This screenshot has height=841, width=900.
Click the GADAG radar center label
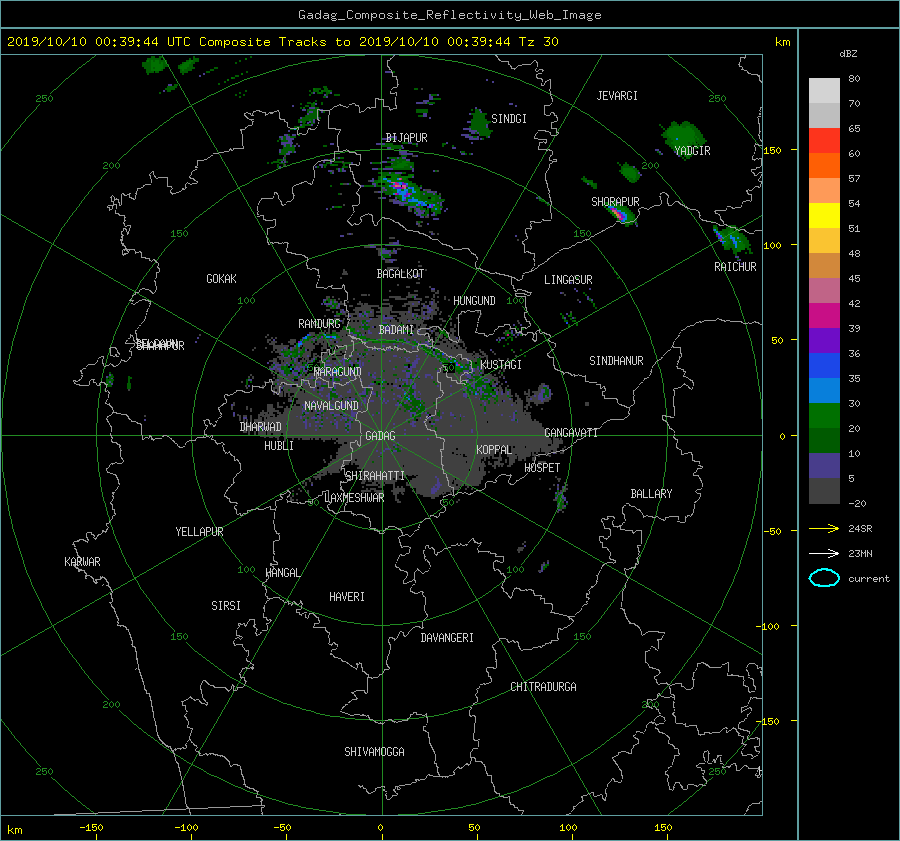point(380,436)
